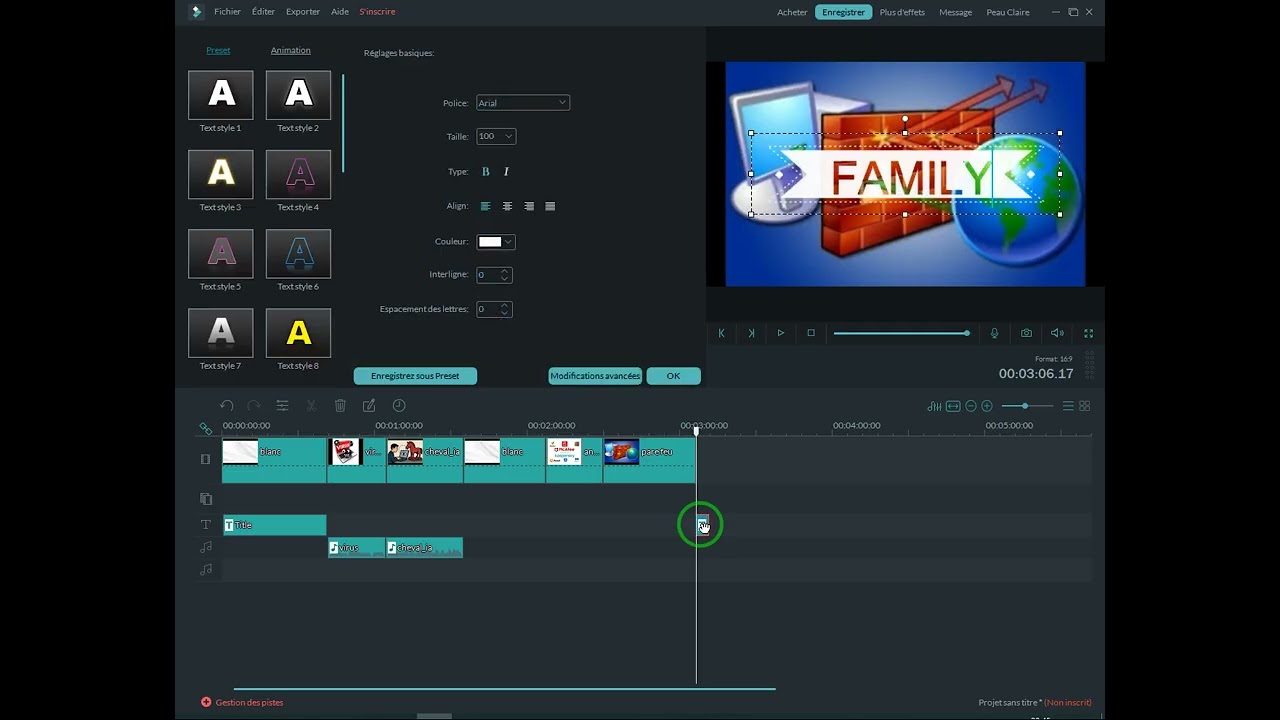Open Modifications avancées

point(595,376)
